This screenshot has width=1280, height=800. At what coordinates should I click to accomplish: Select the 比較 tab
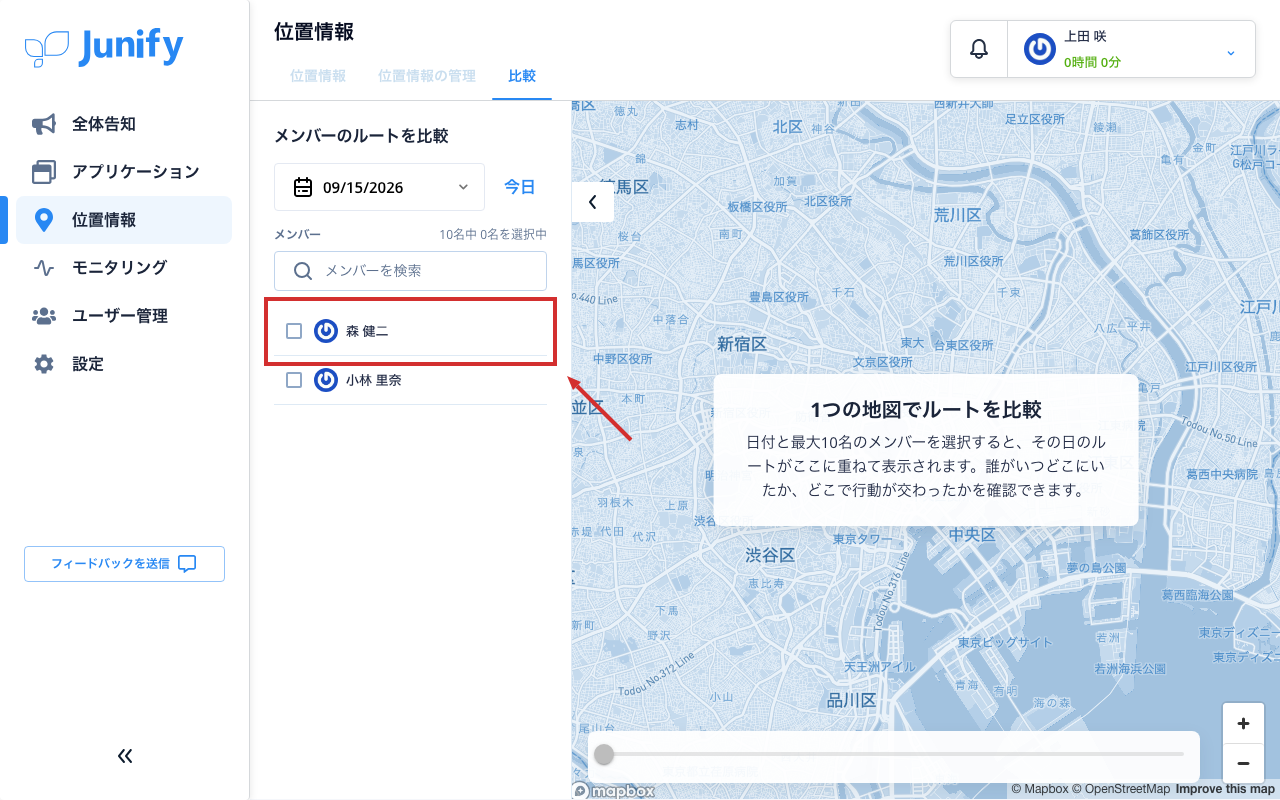coord(522,76)
